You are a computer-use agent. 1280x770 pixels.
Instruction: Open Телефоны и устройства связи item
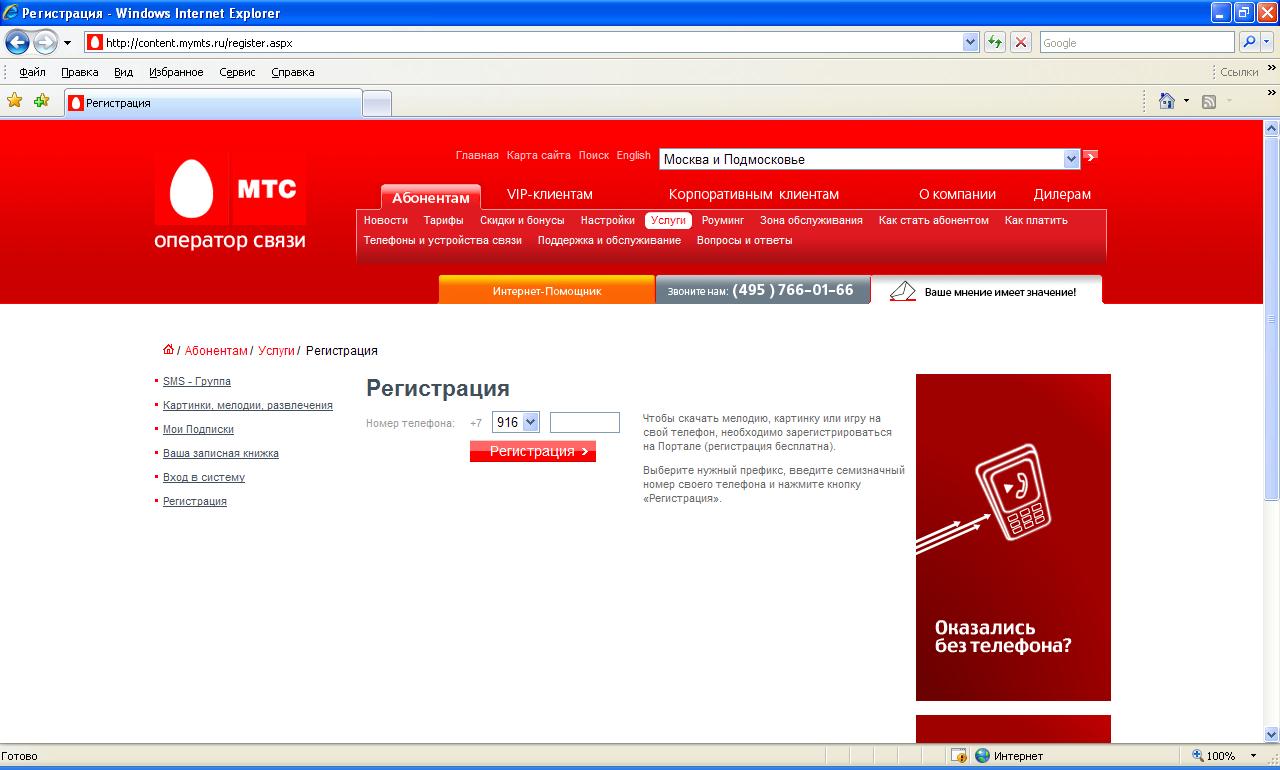(x=443, y=240)
